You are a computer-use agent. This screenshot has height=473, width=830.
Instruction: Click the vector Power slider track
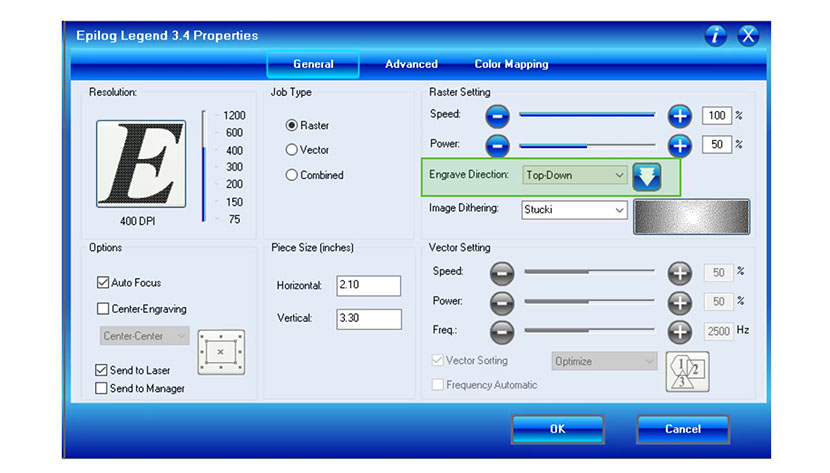click(589, 301)
